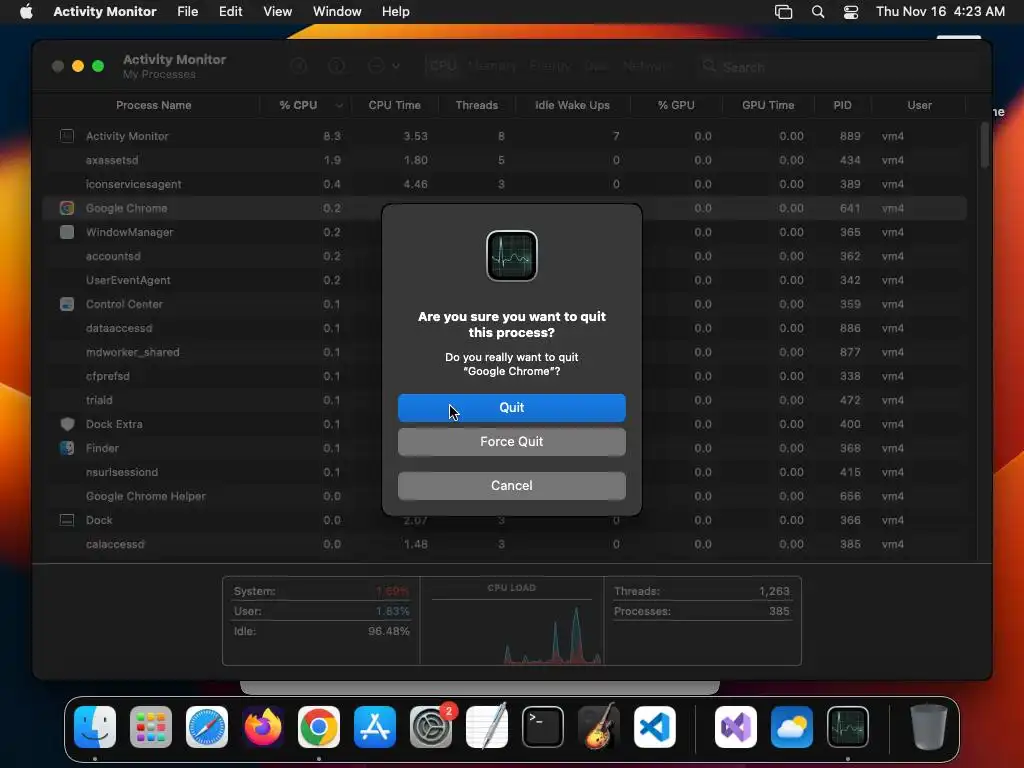1024x768 pixels.
Task: Sort by Process Name column
Action: [153, 105]
